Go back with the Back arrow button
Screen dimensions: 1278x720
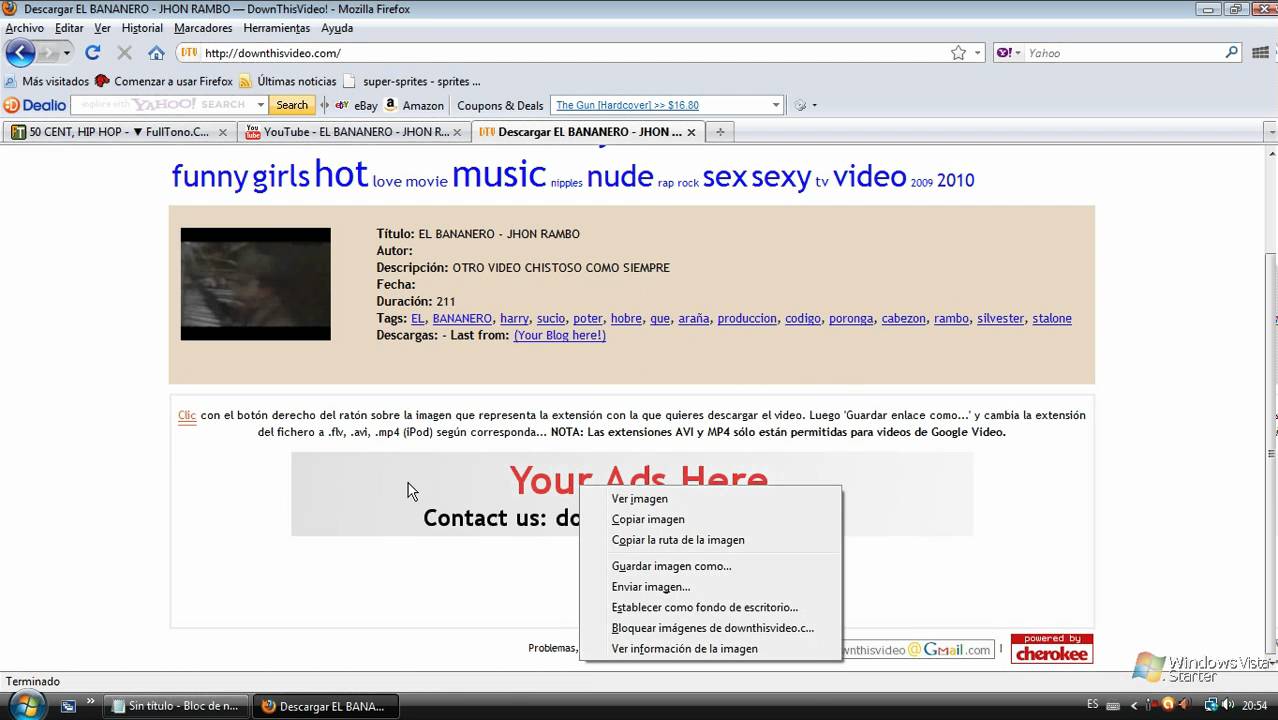[x=20, y=53]
